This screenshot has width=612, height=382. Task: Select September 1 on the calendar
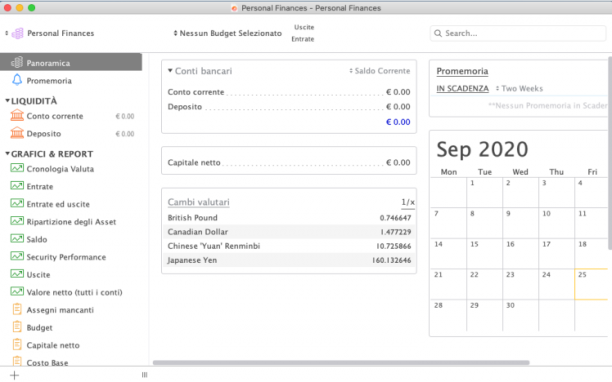tap(484, 192)
